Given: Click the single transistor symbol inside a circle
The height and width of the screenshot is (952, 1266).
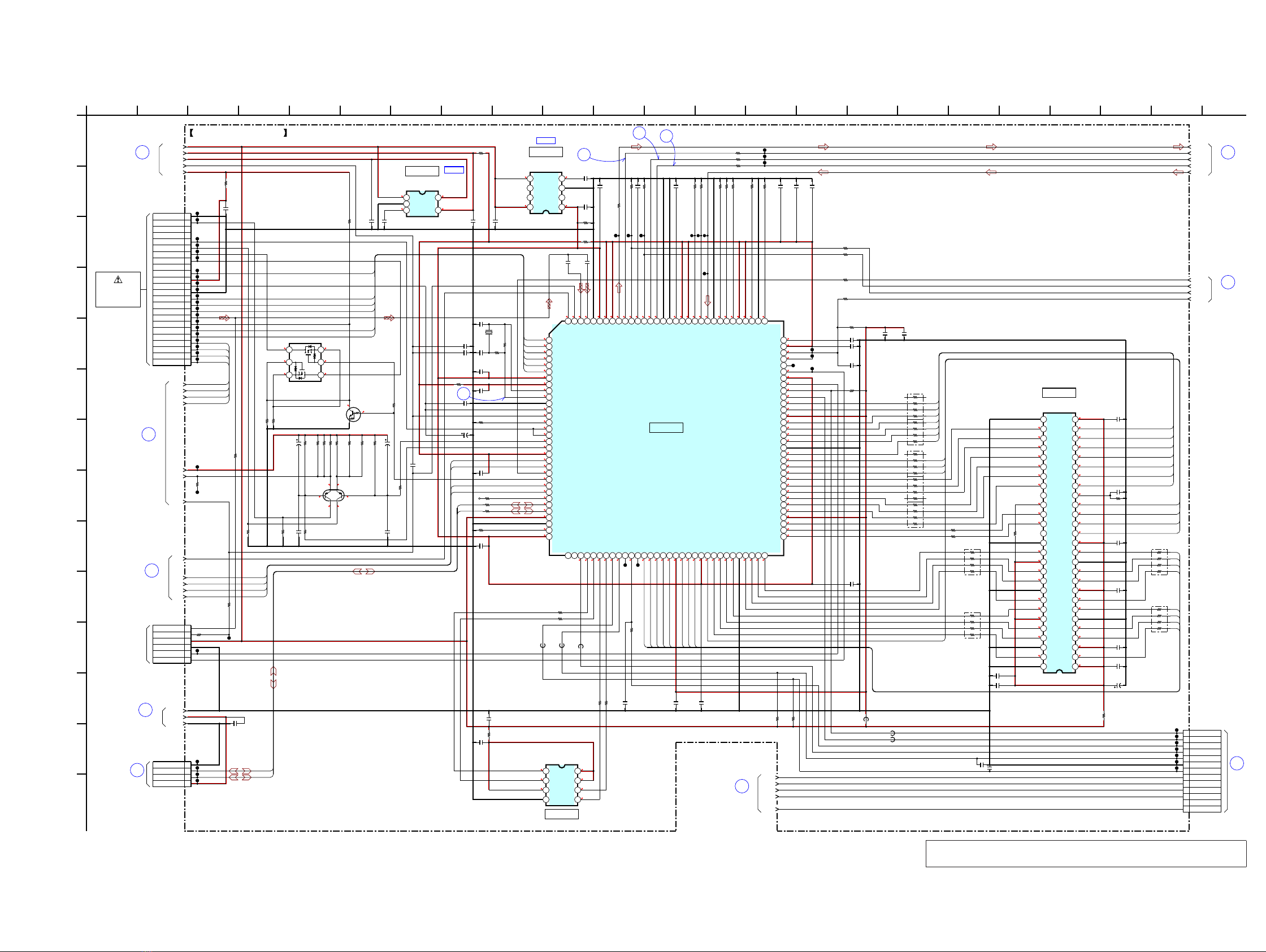Looking at the screenshot, I should 353,414.
